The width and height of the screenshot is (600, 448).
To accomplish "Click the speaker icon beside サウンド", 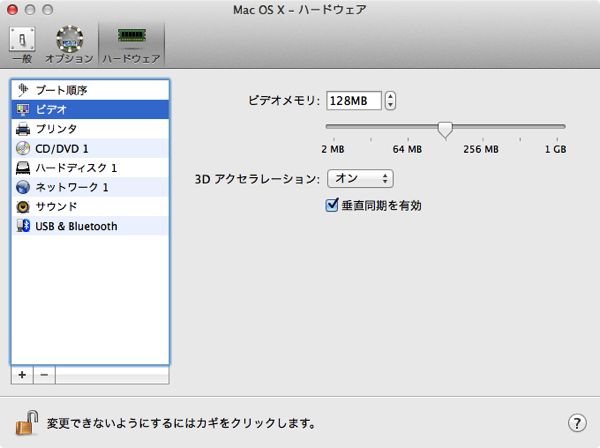I will click(x=23, y=207).
